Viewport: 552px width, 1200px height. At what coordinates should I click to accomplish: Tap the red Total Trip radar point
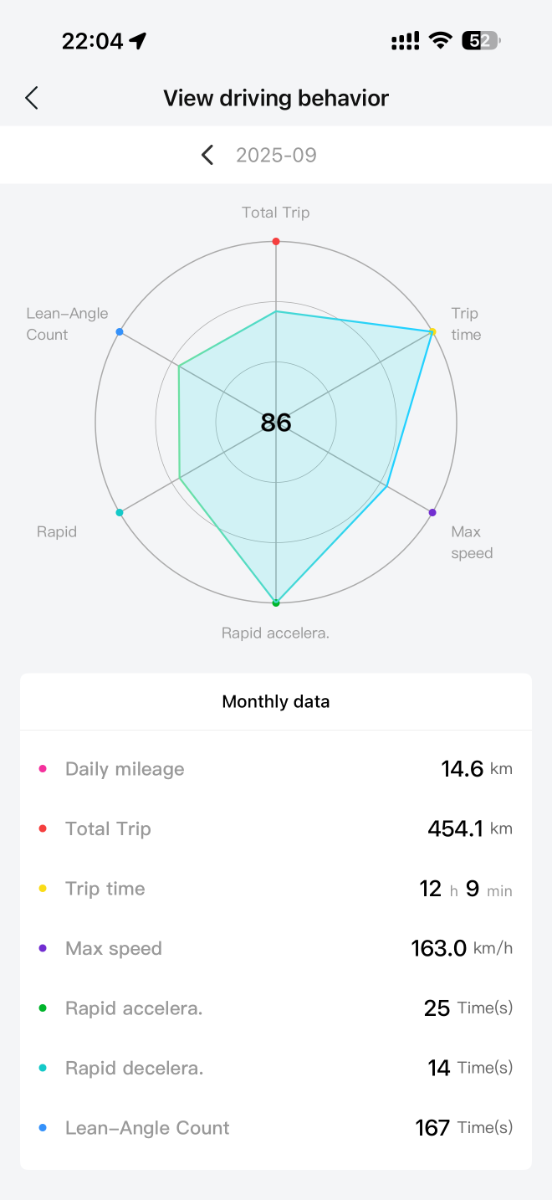tap(276, 241)
